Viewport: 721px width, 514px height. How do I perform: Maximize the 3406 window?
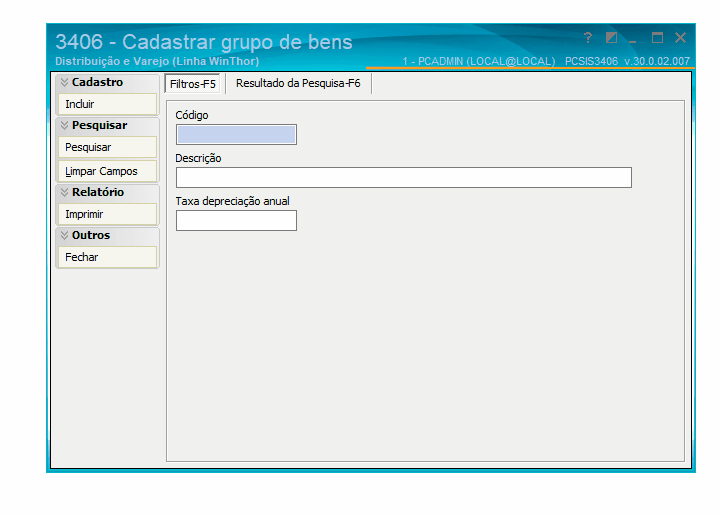click(x=657, y=38)
